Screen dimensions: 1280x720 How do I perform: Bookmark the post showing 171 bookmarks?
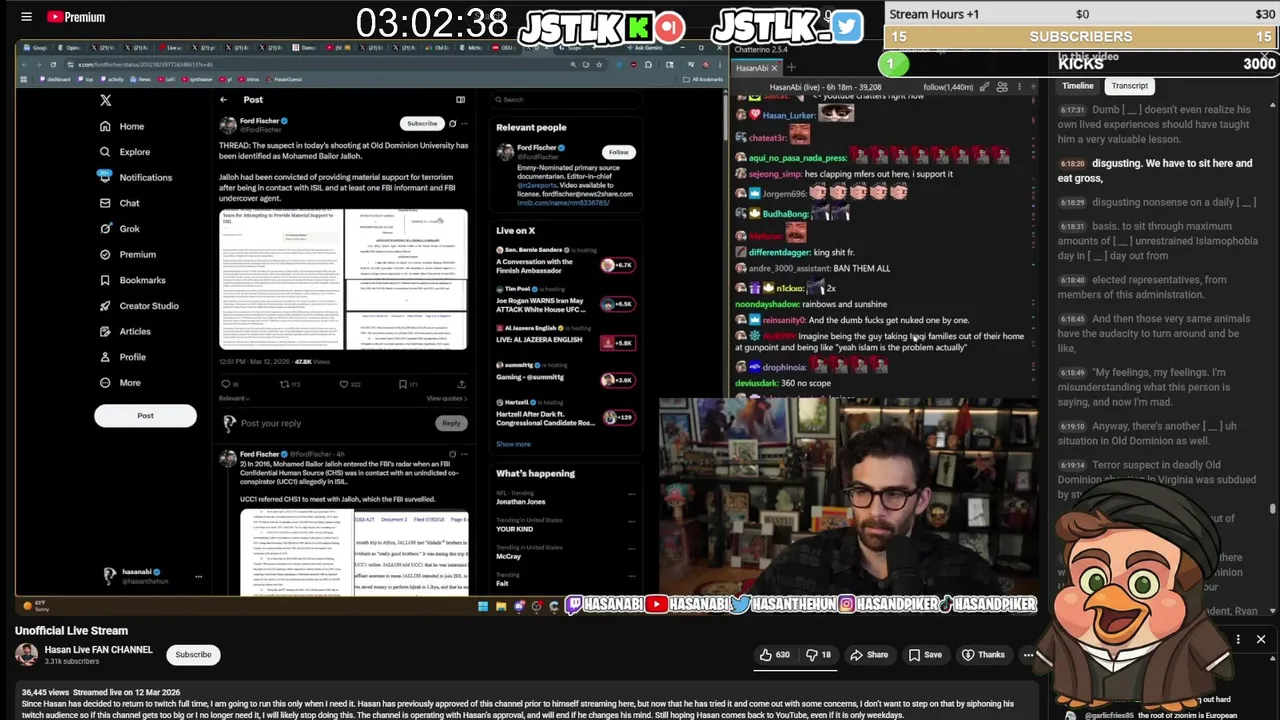point(407,384)
